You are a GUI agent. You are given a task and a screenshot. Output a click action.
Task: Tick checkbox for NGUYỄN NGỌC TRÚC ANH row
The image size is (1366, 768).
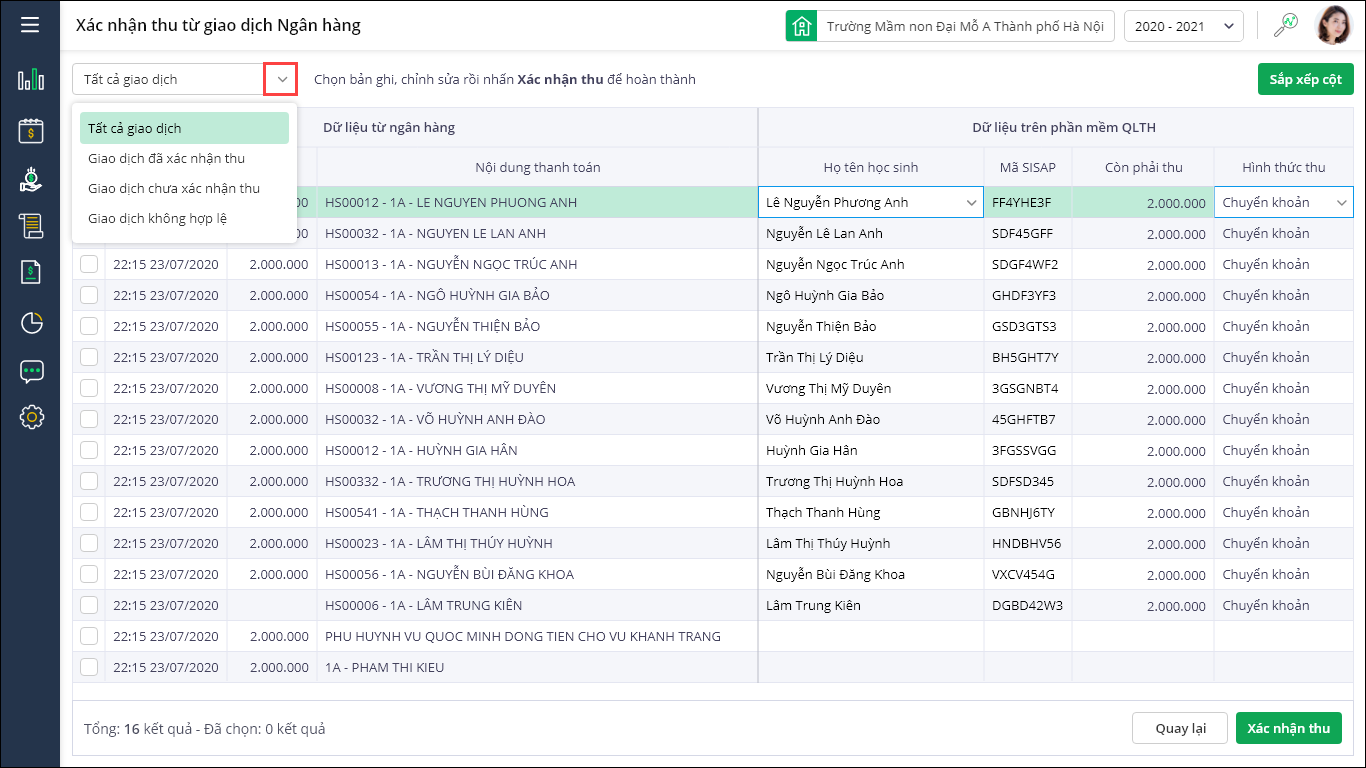[89, 265]
